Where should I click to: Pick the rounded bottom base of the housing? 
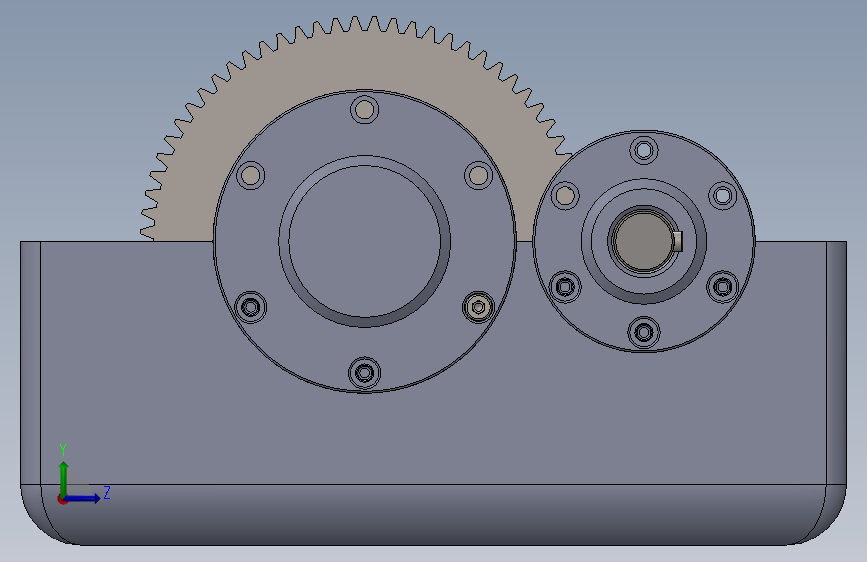(x=434, y=516)
